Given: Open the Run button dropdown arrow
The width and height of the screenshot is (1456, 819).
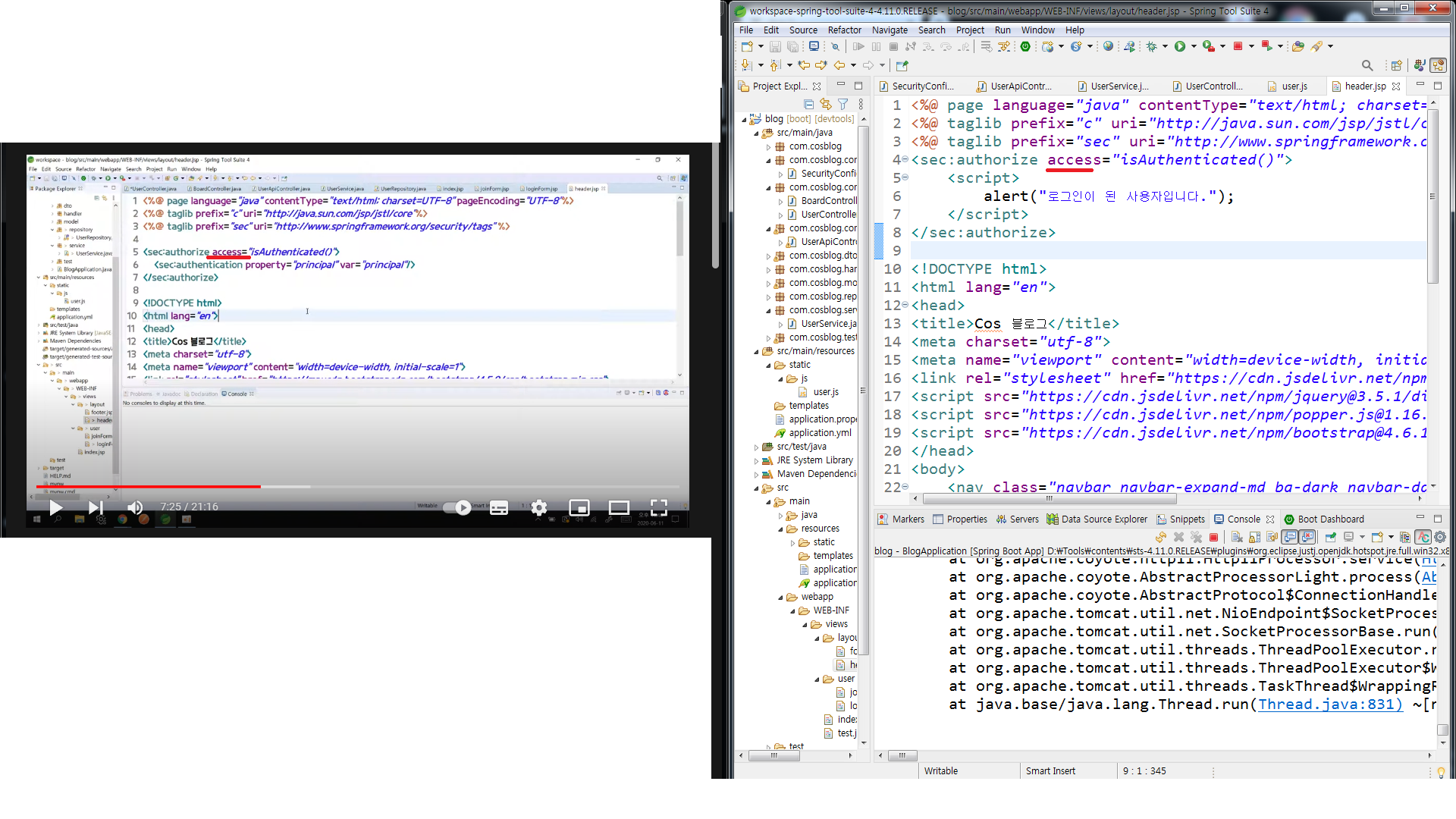Looking at the screenshot, I should 1194,46.
